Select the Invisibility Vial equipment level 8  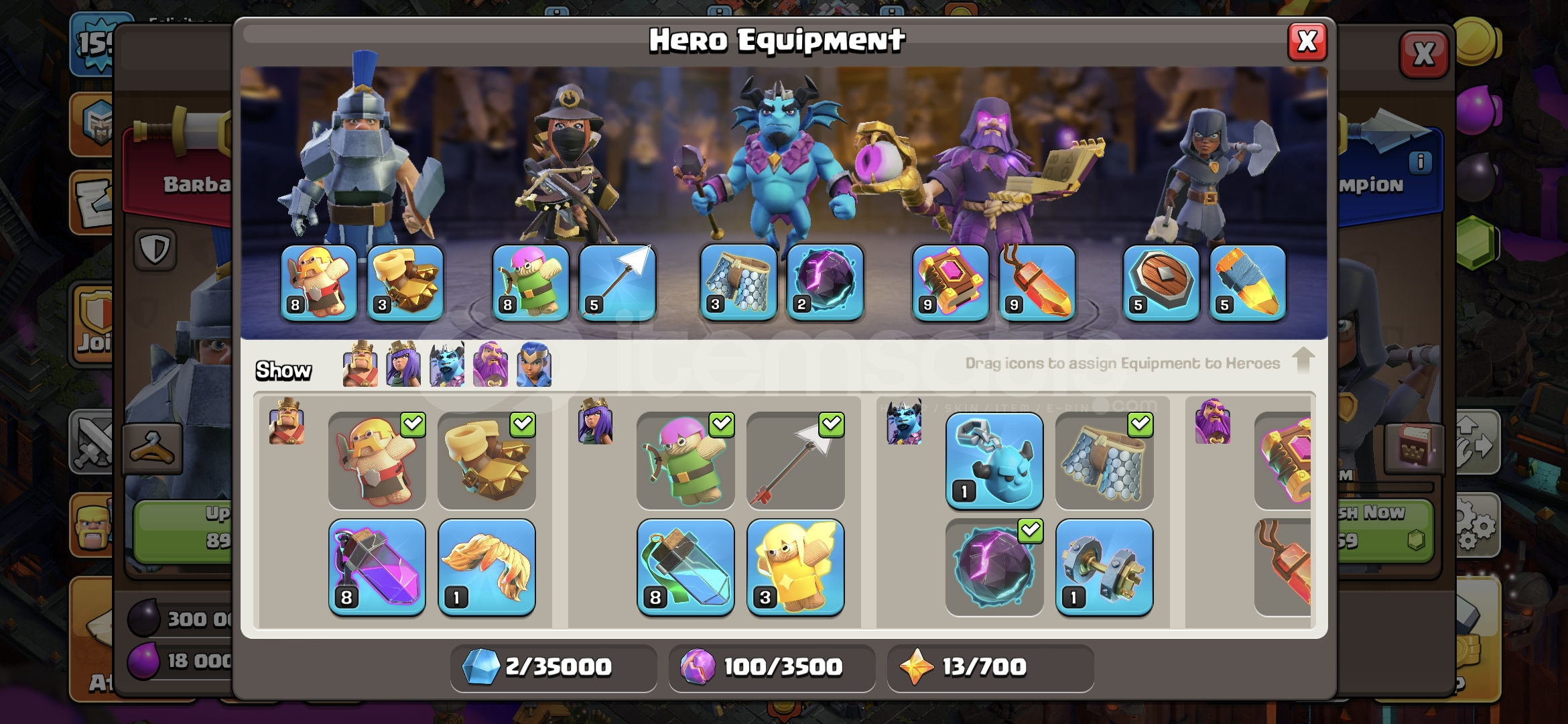pyautogui.click(x=685, y=567)
